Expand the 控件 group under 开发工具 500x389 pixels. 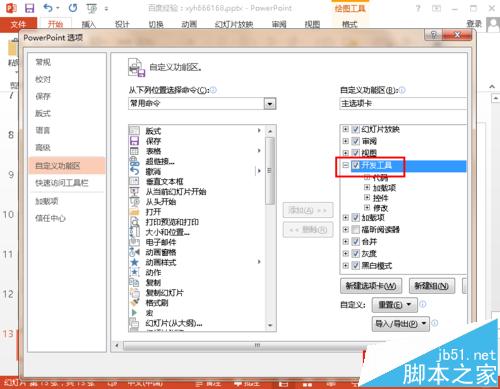tap(367, 198)
